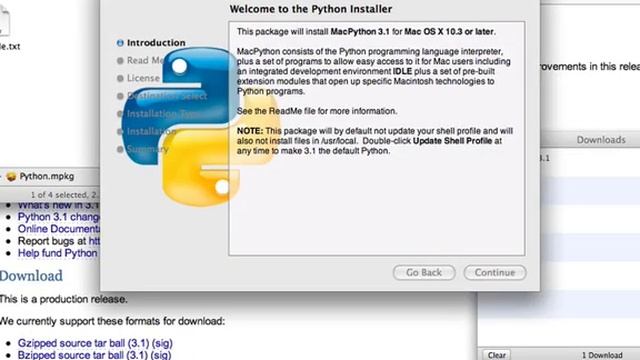
Task: Click the Downloads window title
Action: (x=601, y=140)
